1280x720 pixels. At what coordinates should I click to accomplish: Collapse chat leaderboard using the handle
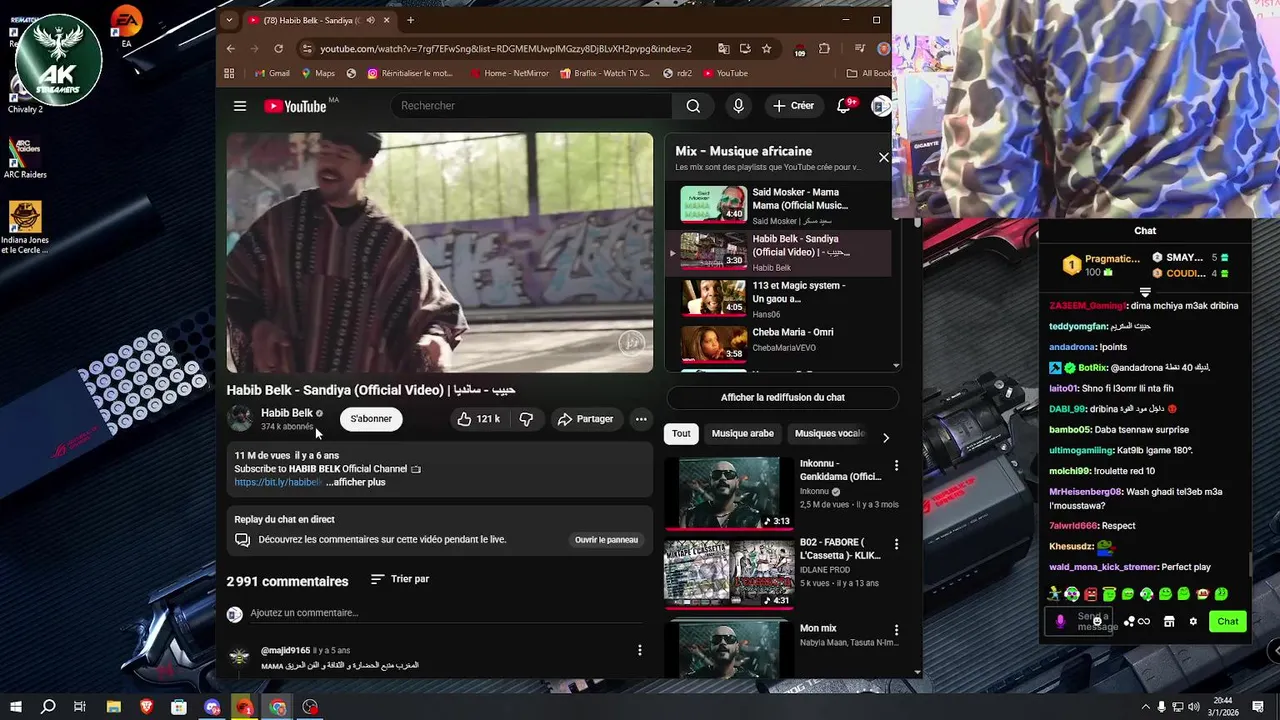(x=1145, y=291)
